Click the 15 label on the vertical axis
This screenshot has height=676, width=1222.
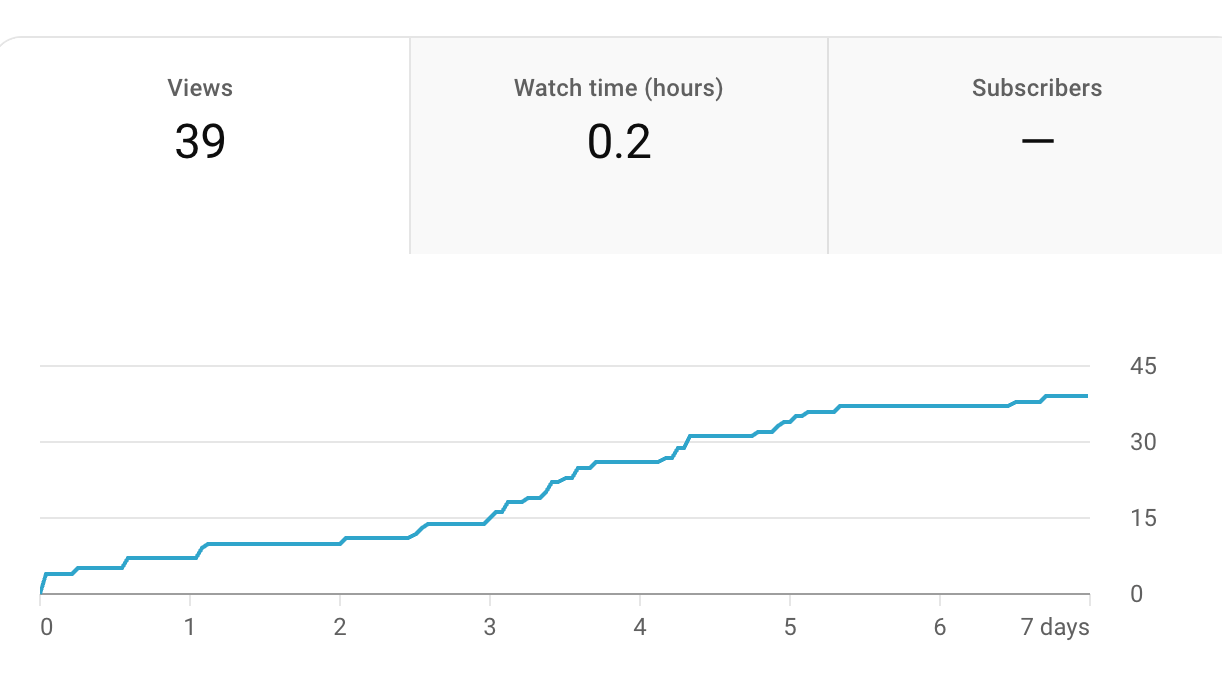[x=1143, y=518]
